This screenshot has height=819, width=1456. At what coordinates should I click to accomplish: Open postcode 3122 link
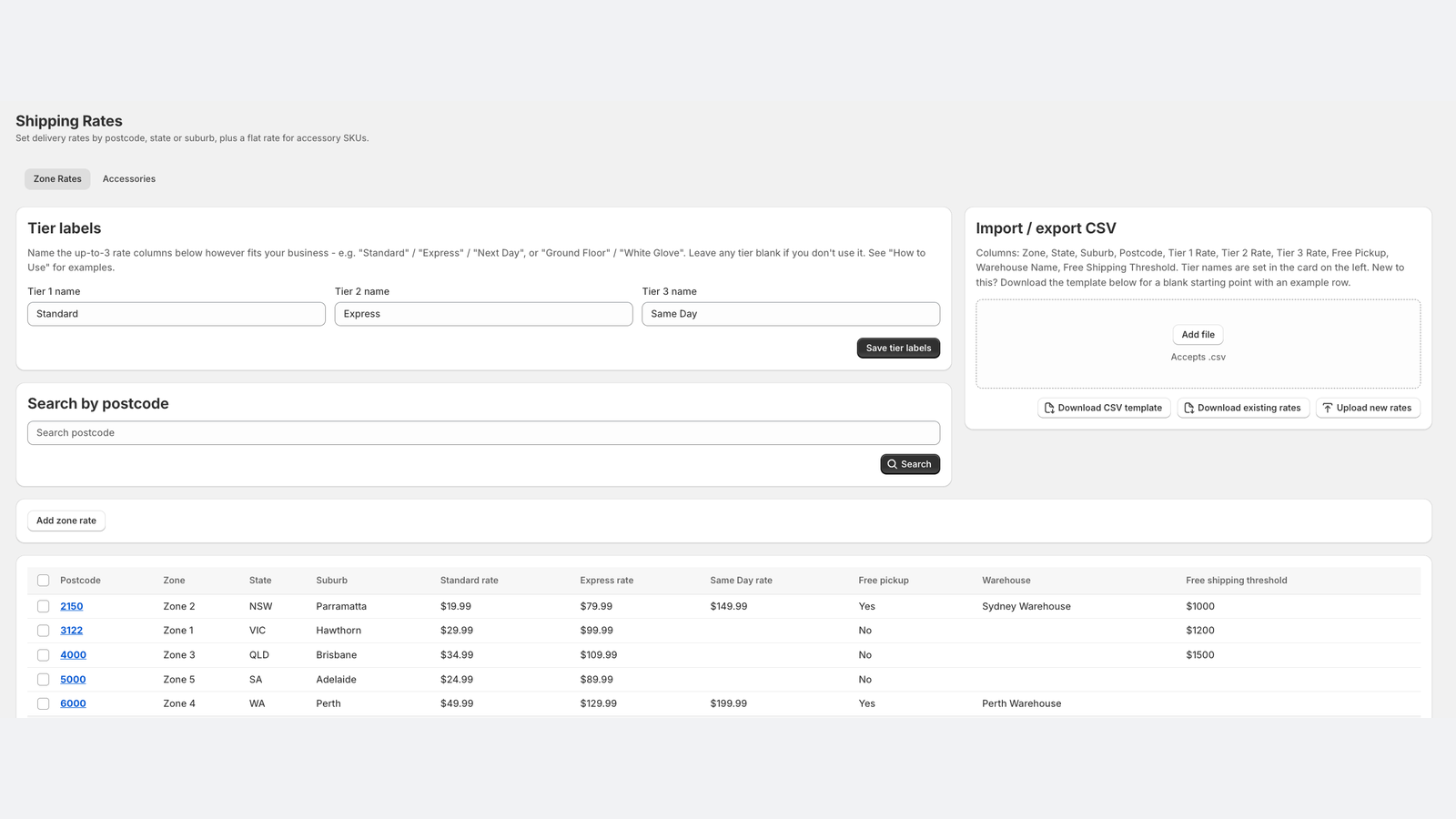(72, 631)
